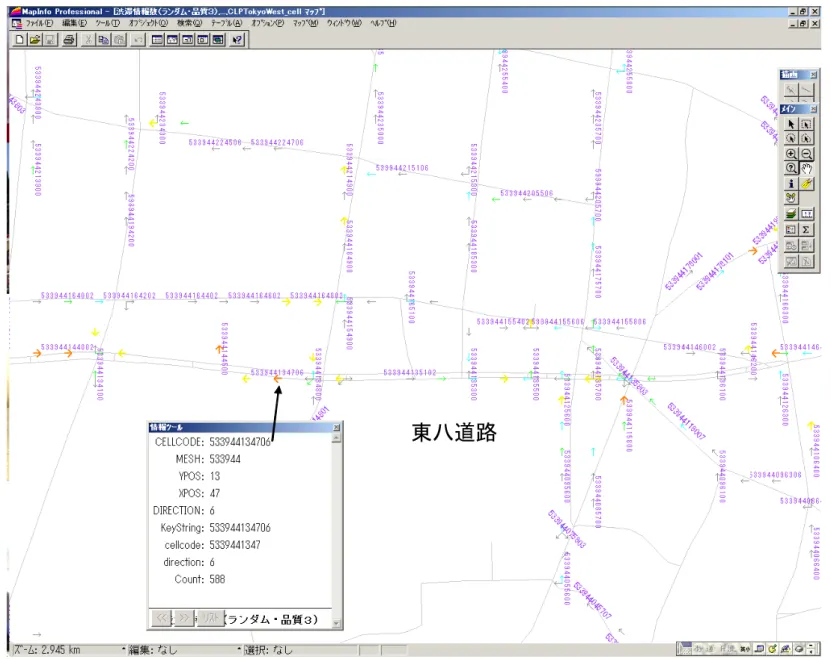The width and height of the screenshot is (831, 659).
Task: Open the ズーム: 2.945 km status dropdown
Action: 69,650
